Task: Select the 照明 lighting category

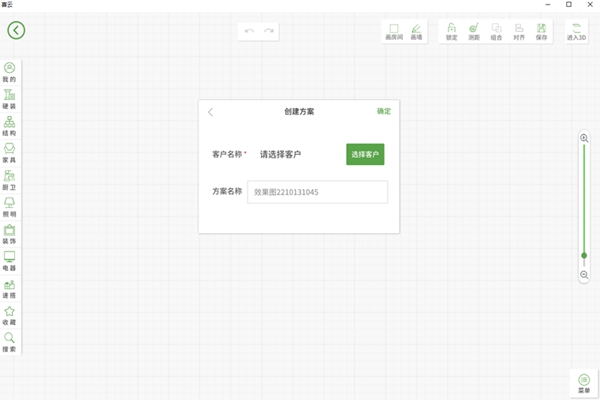Action: pyautogui.click(x=10, y=207)
